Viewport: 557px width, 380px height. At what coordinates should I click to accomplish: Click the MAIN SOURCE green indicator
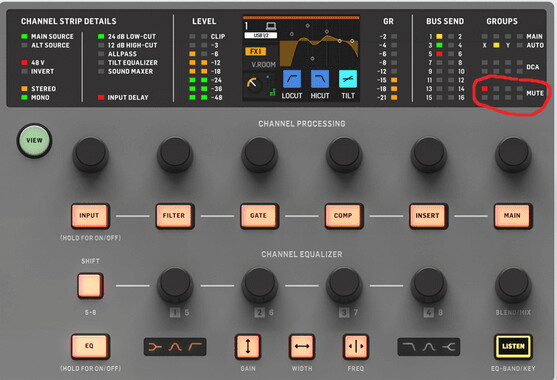[x=24, y=36]
